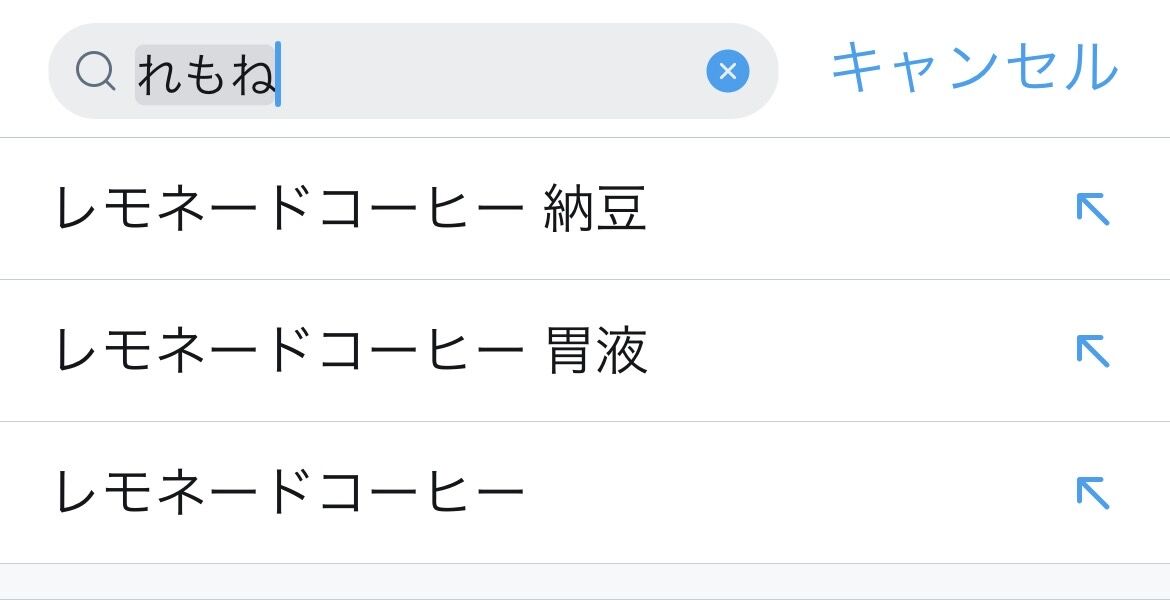
Task: Click the word 納豆 in the first suggestion
Action: point(595,210)
